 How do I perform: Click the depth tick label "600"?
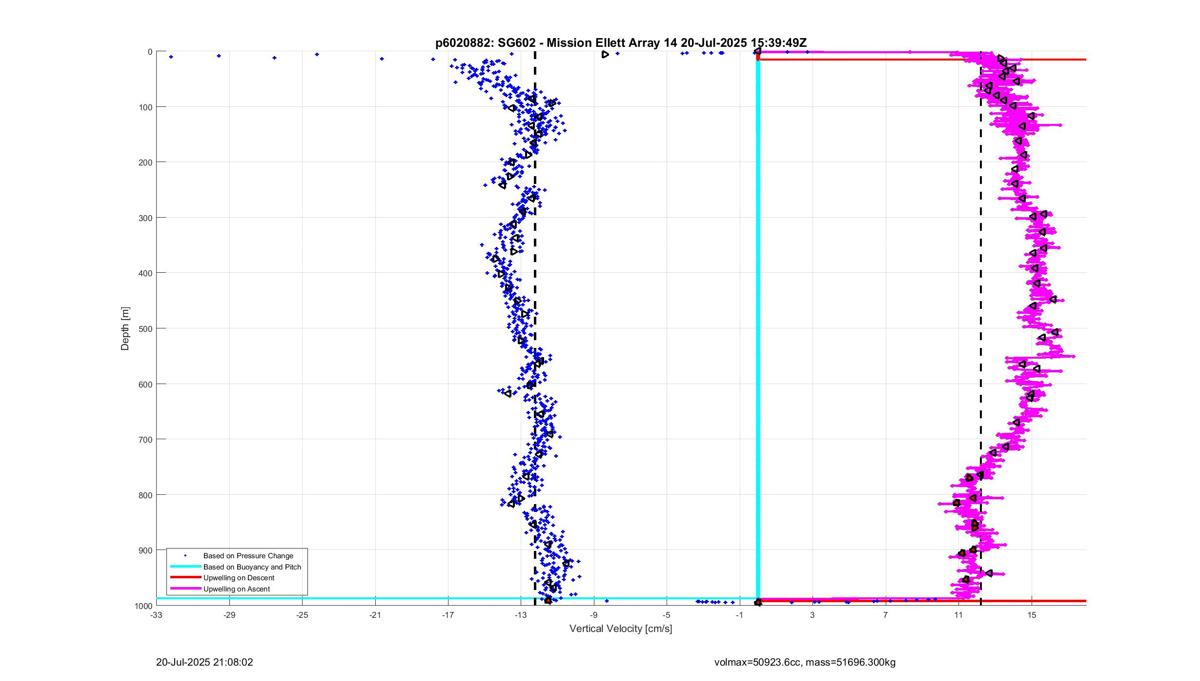146,384
